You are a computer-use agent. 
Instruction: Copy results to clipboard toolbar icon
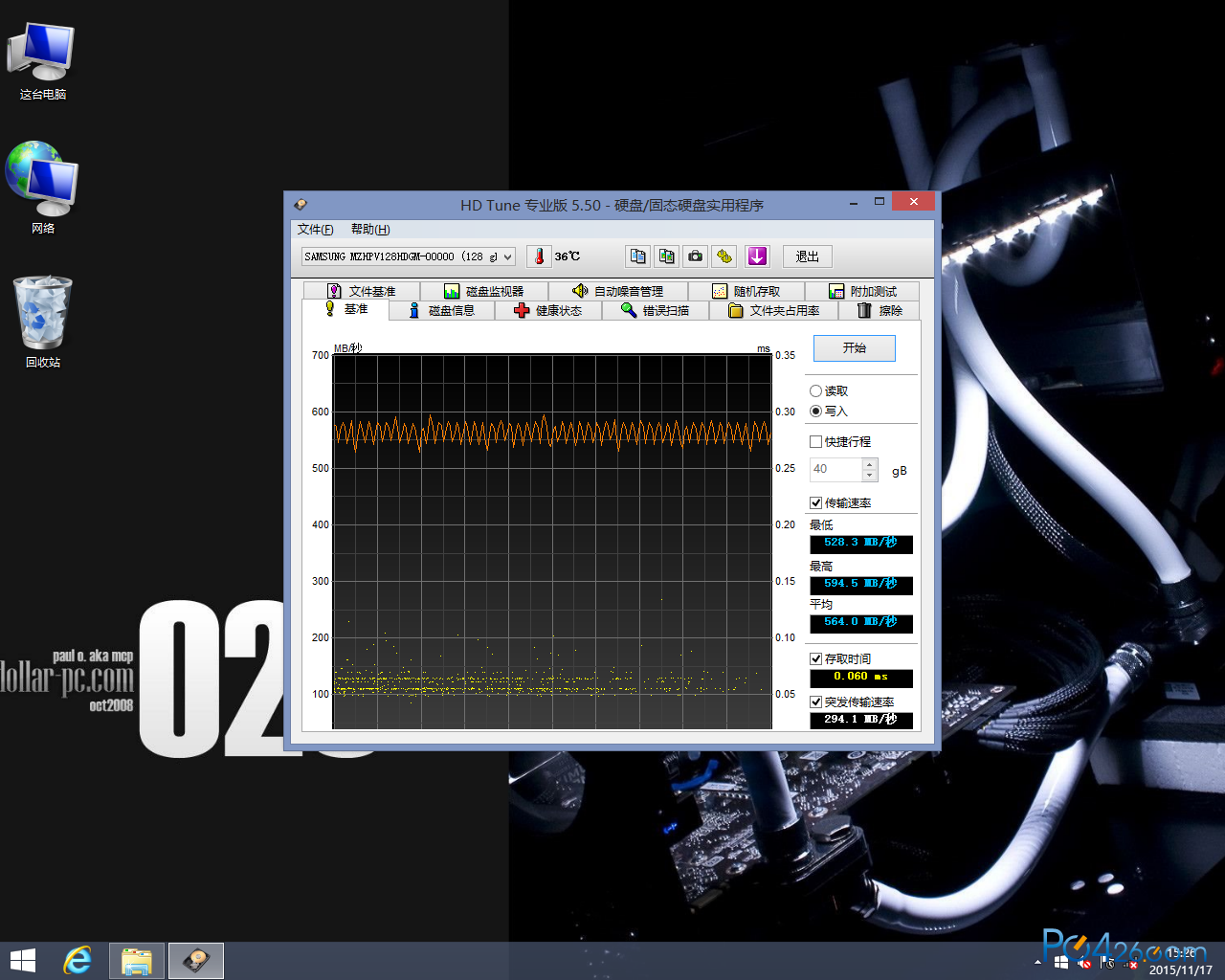click(x=638, y=256)
